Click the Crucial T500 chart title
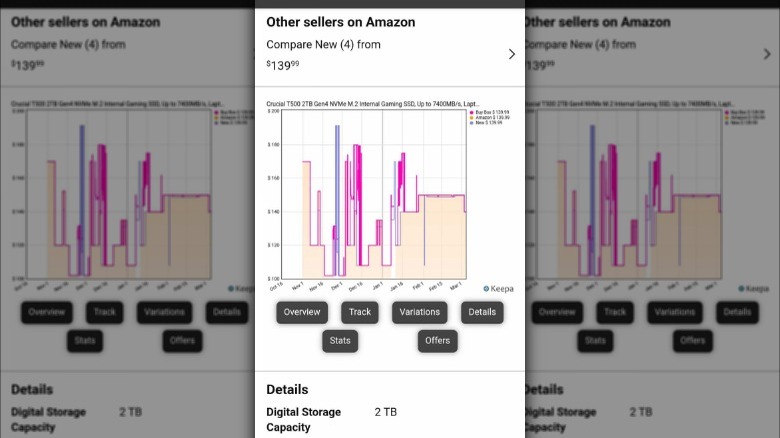 coord(372,103)
